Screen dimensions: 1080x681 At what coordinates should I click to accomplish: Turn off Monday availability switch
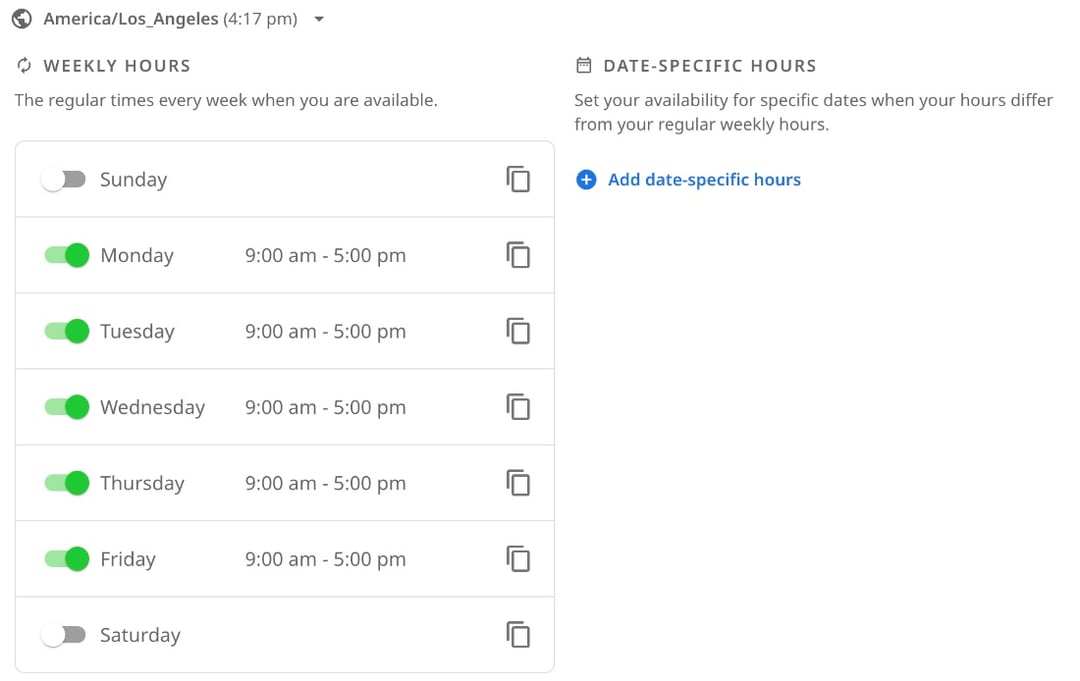point(67,255)
